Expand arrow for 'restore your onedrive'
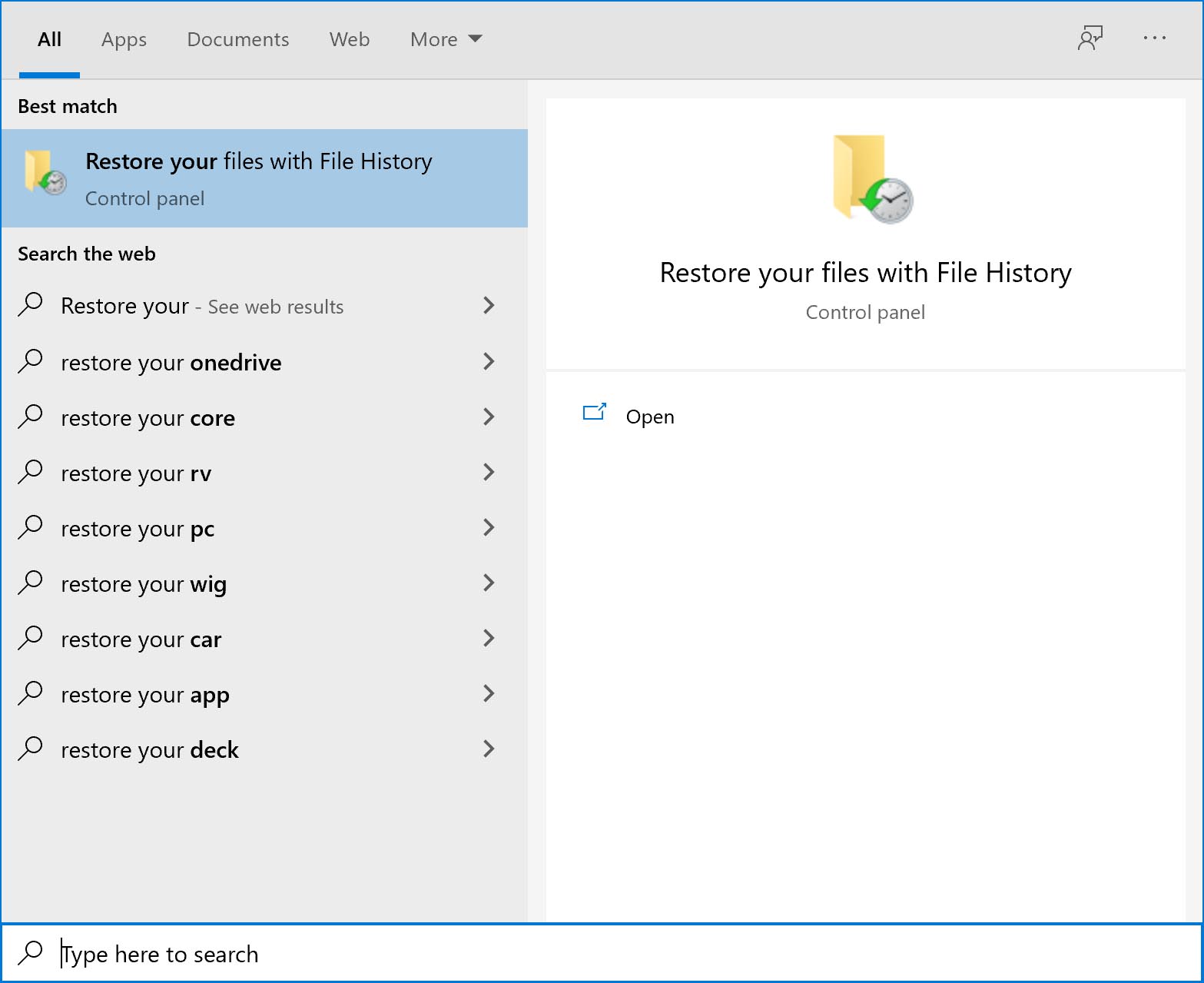This screenshot has height=983, width=1204. pos(489,361)
